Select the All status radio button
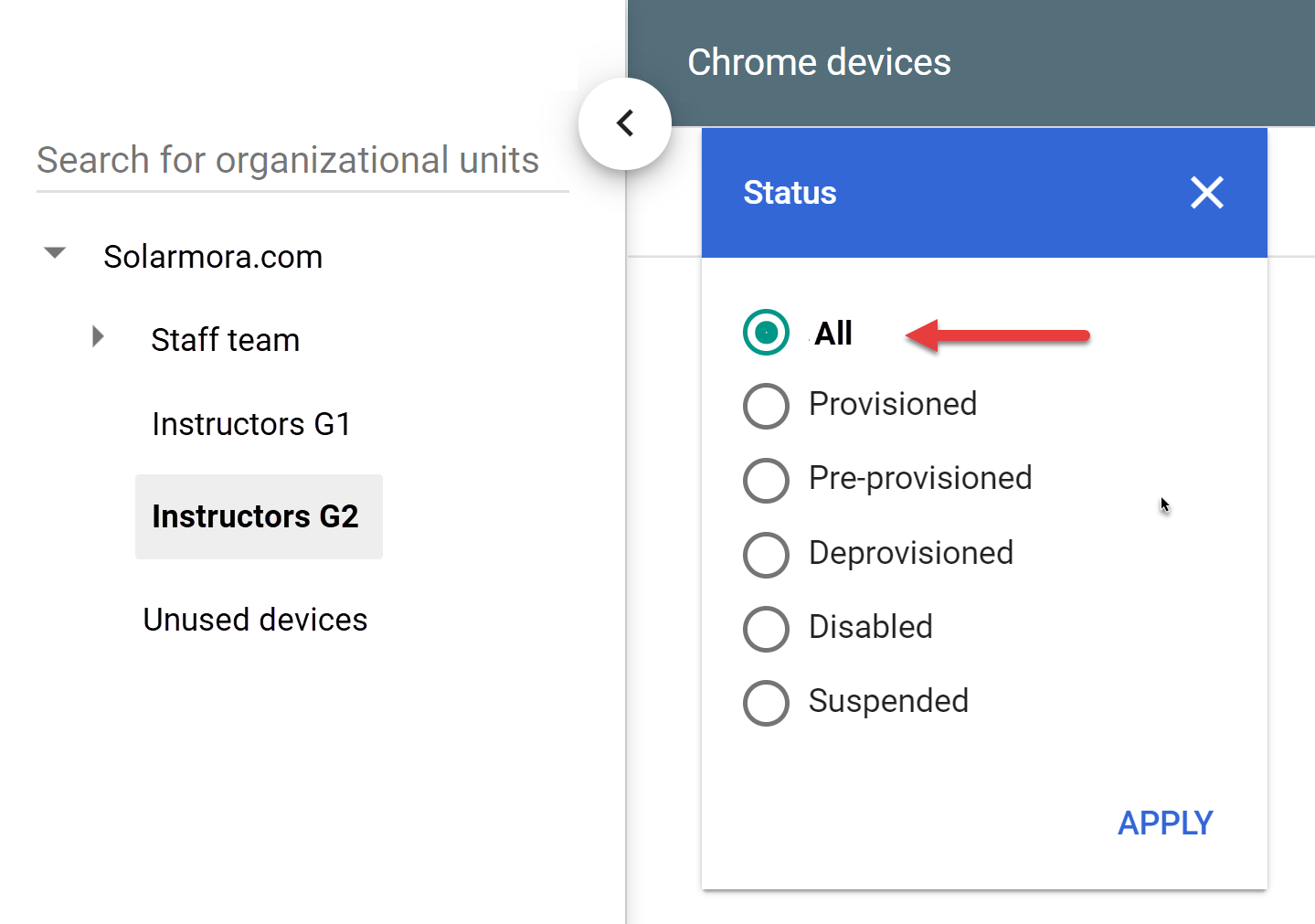1315x924 pixels. tap(766, 333)
